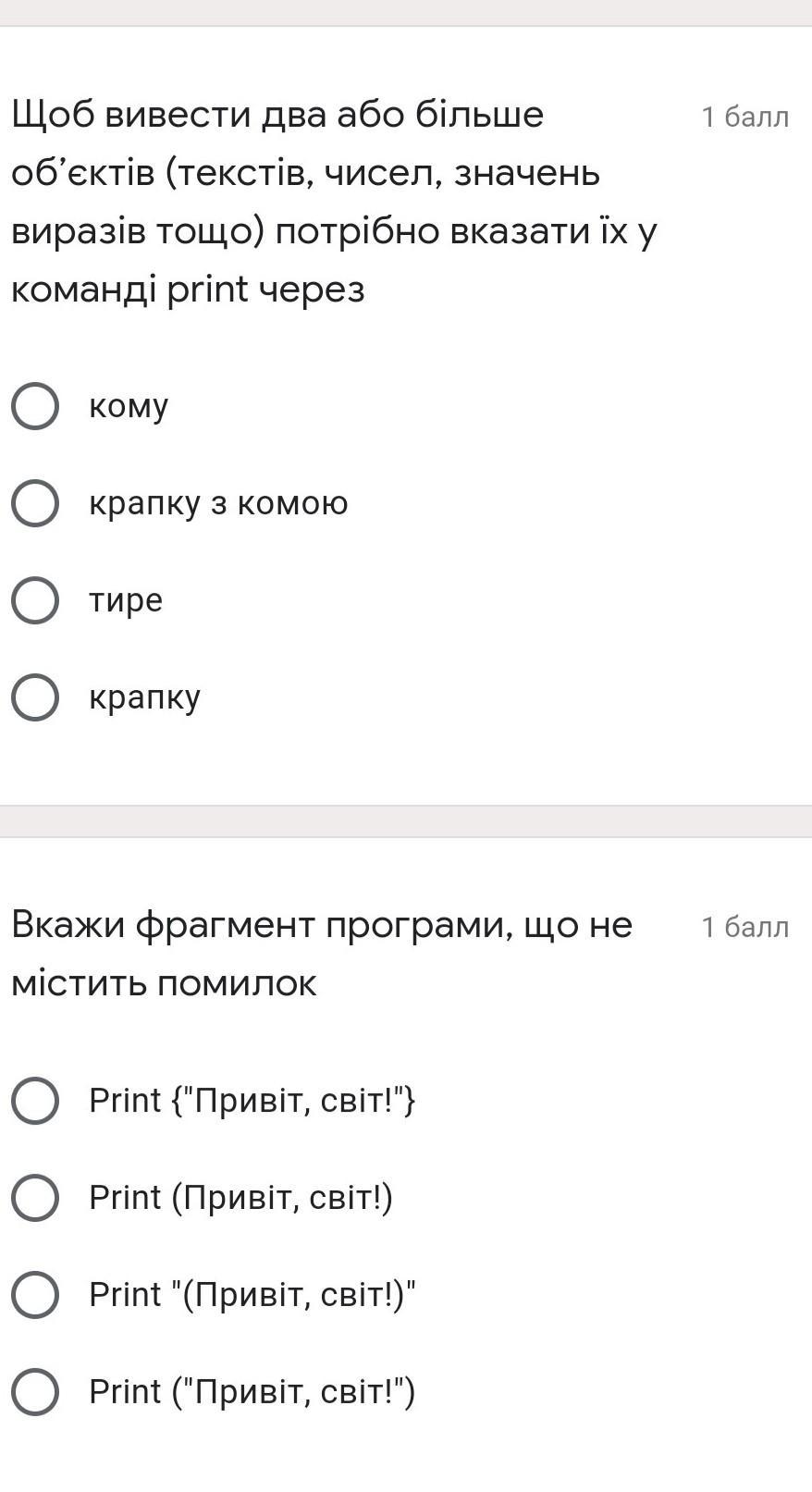
Task: Tap the text Print "(Привіт, світ!)"
Action: pyautogui.click(x=252, y=1295)
